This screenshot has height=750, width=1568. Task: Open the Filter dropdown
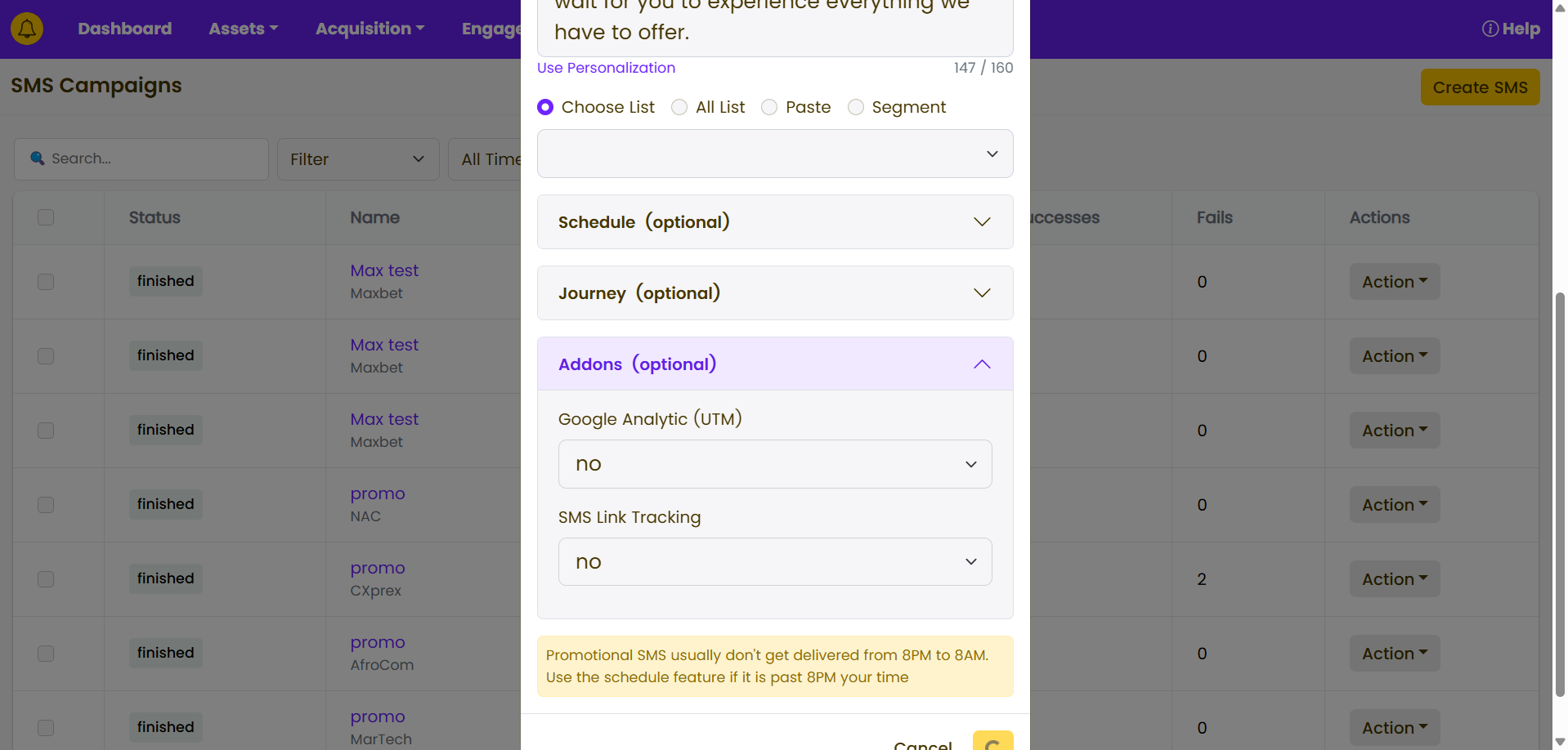[x=357, y=159]
